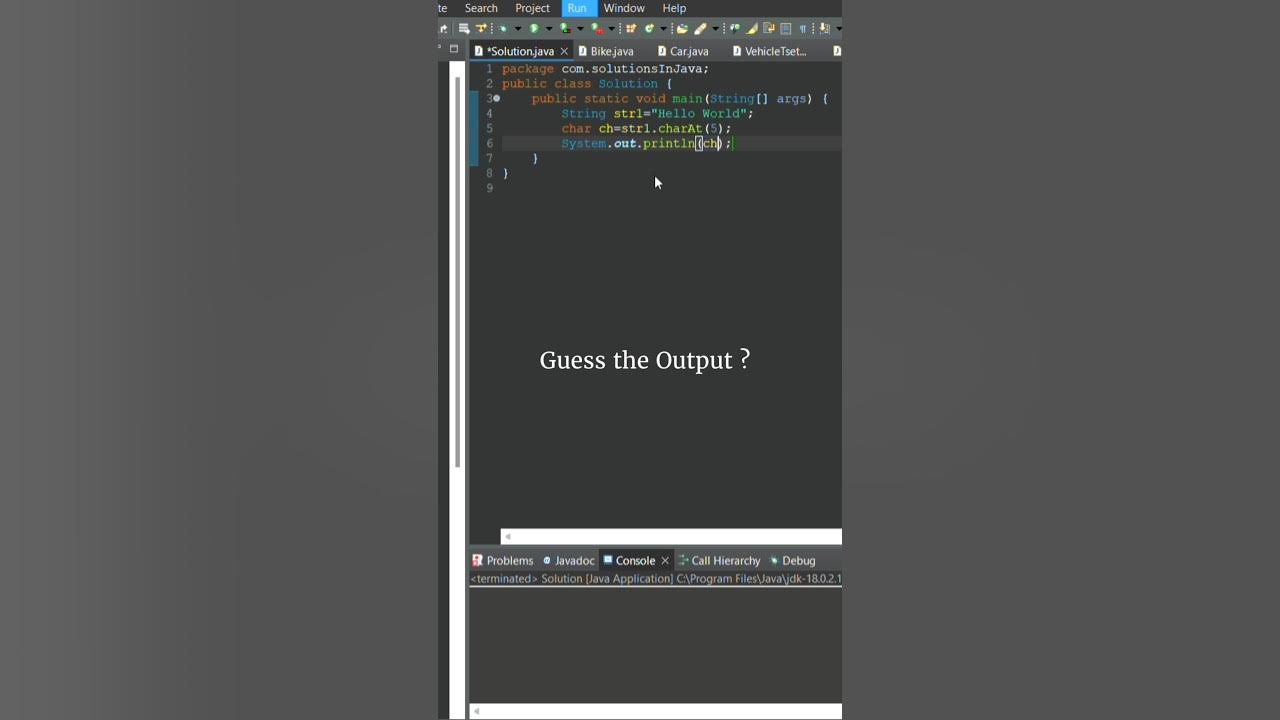Open the Javadoc view tab
The image size is (1280, 720).
568,561
